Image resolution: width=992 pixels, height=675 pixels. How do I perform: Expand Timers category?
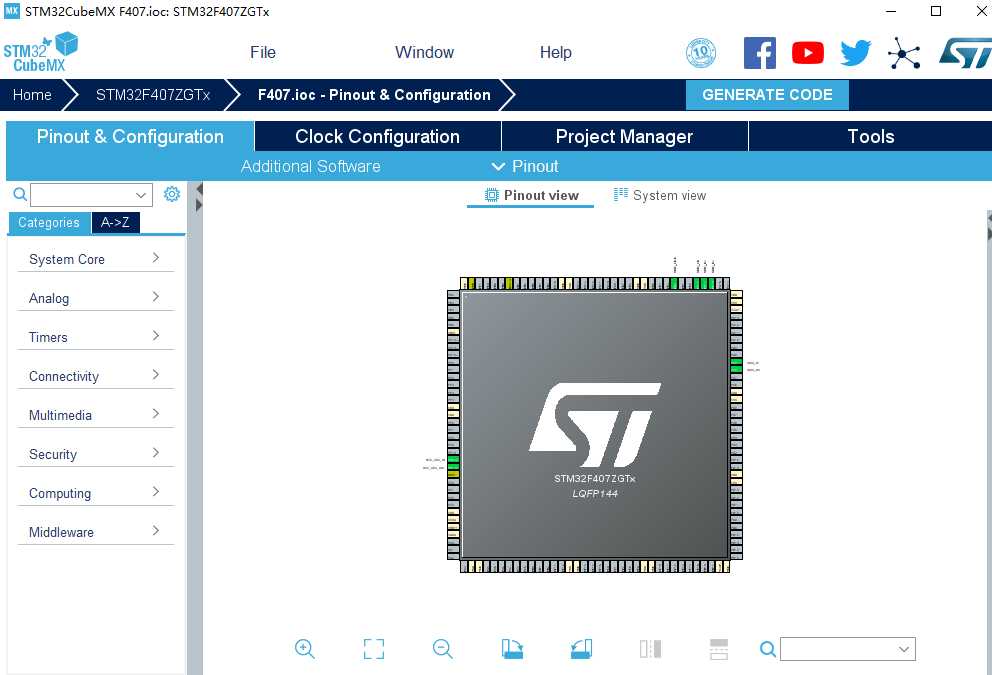pos(95,337)
